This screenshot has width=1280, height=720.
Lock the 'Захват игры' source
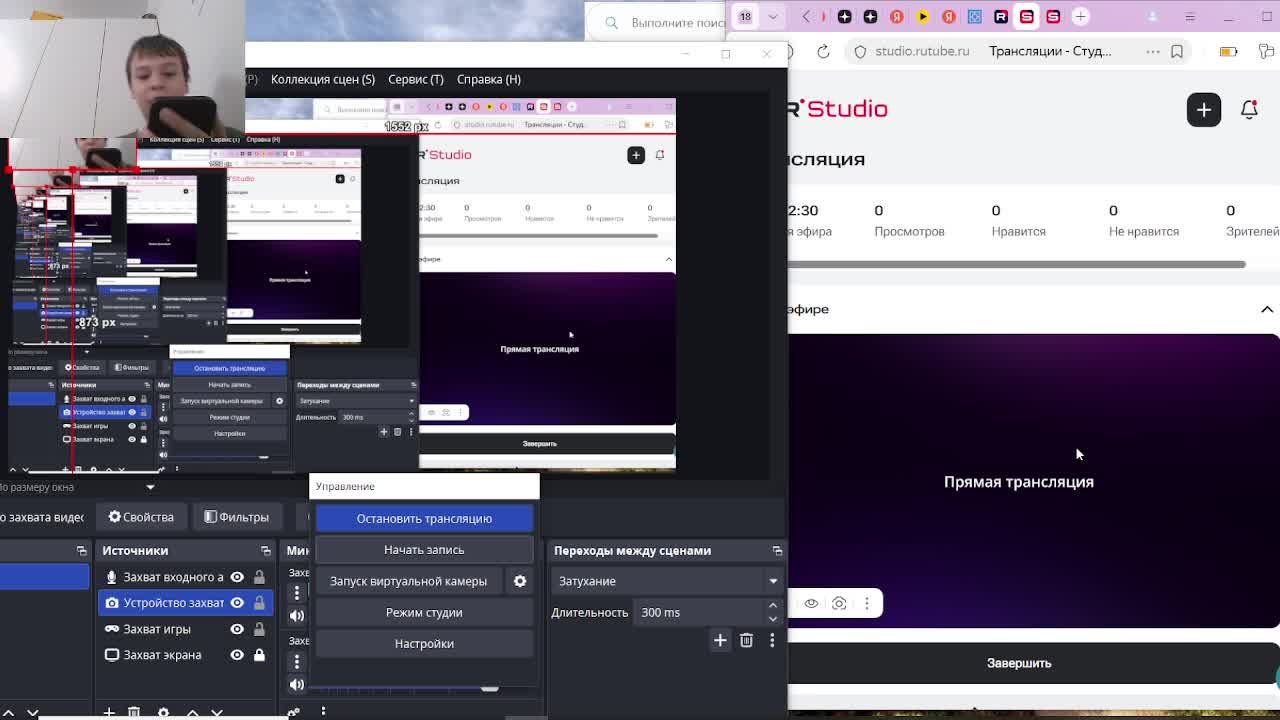coord(259,629)
